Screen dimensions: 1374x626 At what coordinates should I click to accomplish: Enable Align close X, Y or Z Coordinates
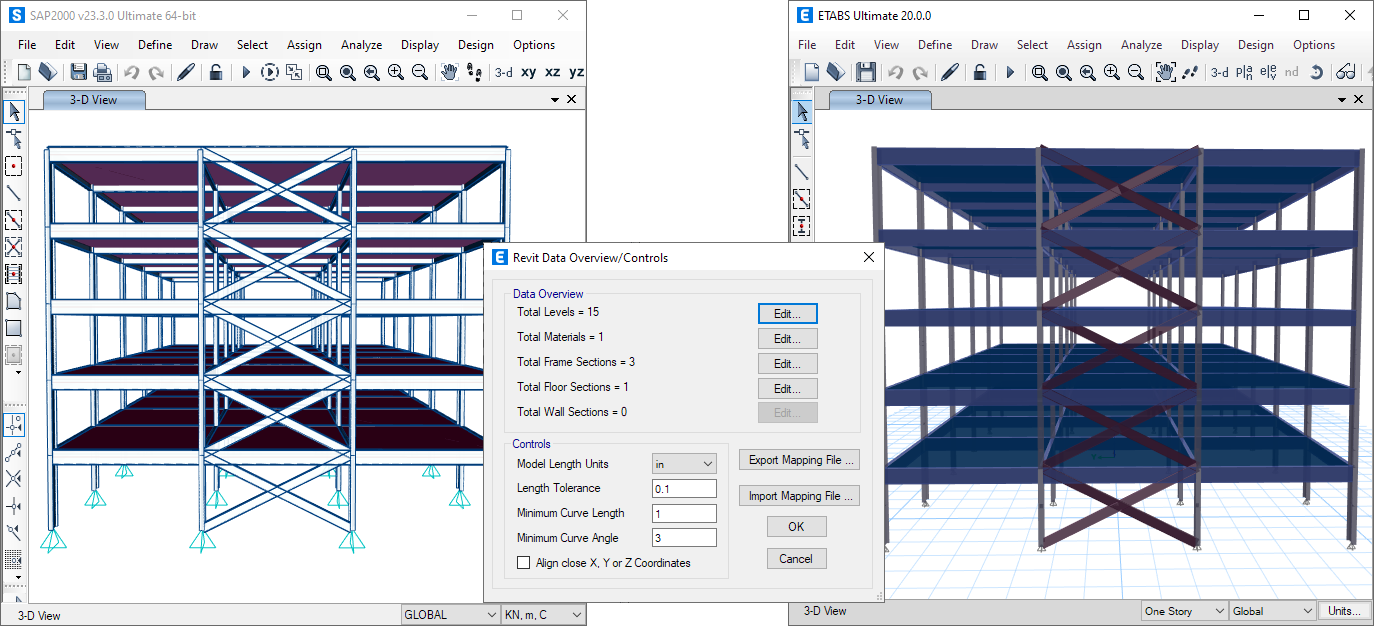523,561
